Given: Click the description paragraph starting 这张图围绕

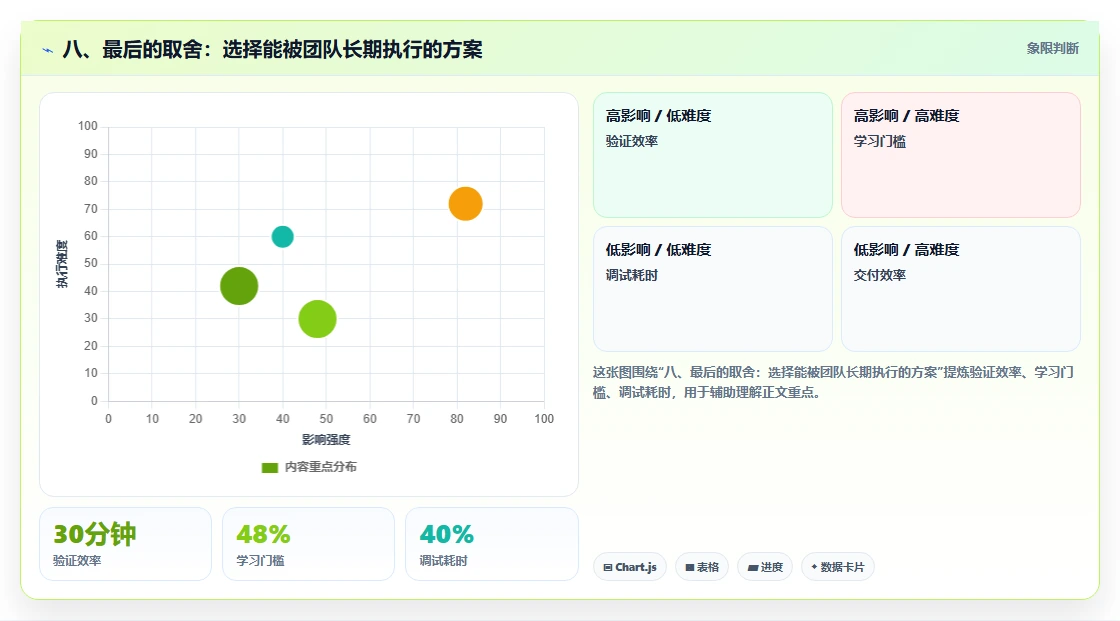Looking at the screenshot, I should pyautogui.click(x=834, y=382).
